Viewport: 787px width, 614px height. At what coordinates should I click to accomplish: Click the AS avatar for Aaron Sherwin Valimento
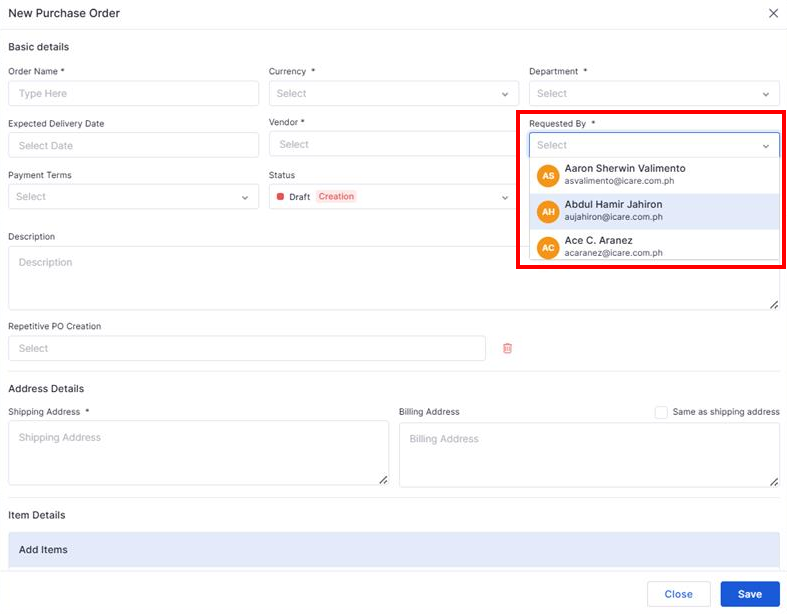pyautogui.click(x=547, y=175)
